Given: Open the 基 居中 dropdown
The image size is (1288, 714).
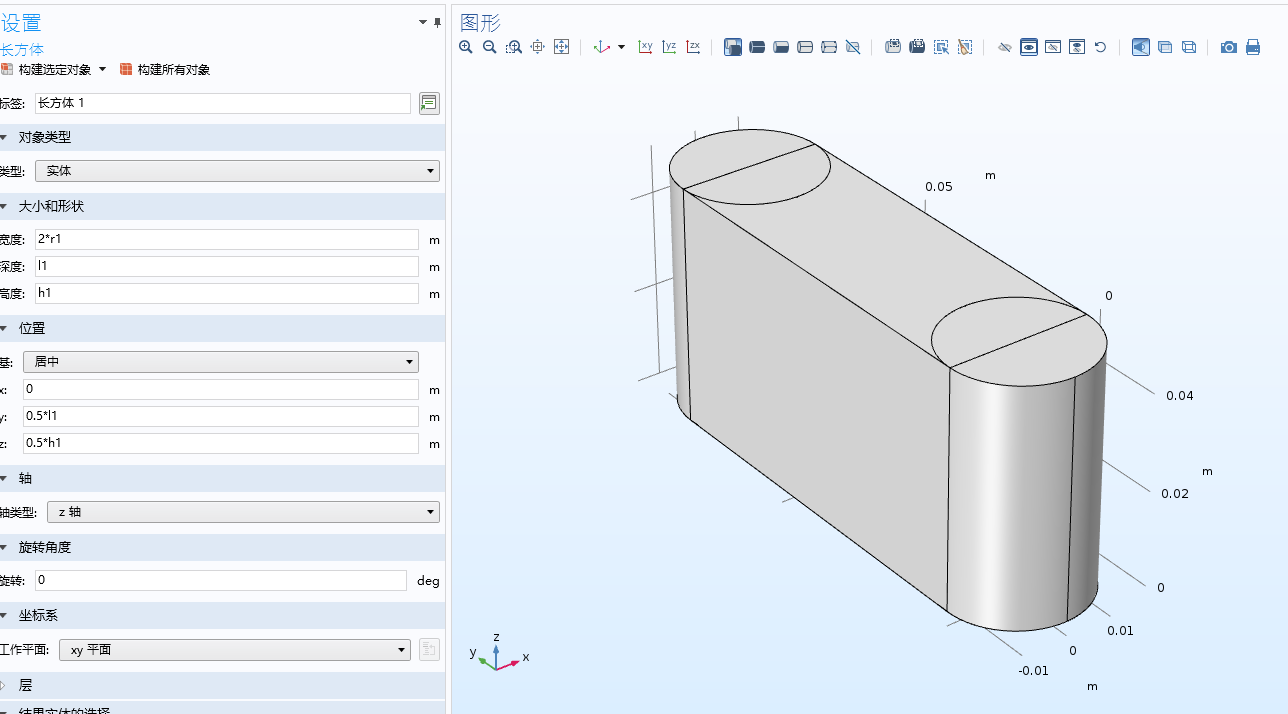Looking at the screenshot, I should pos(221,362).
